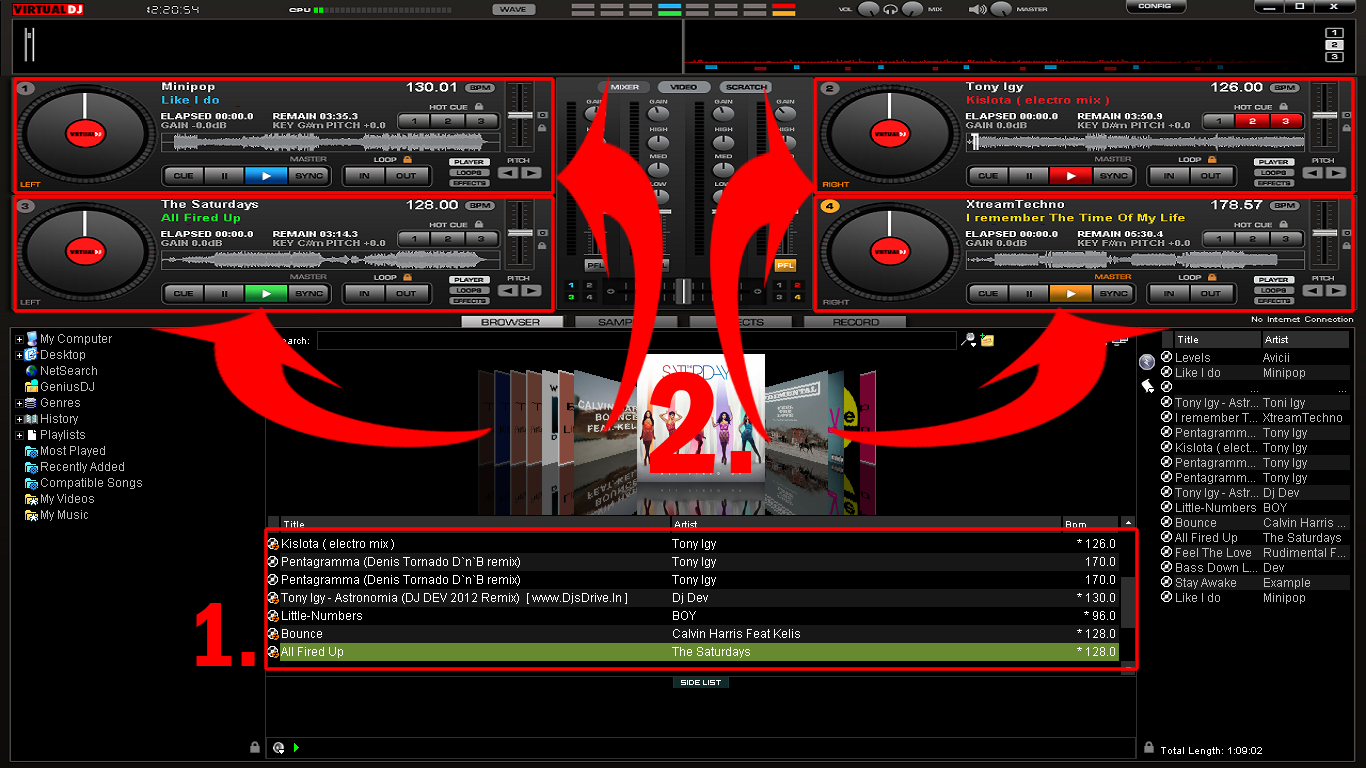This screenshot has height=768, width=1366.
Task: Click the disc icon beside Bounce in song list
Action: tap(273, 634)
